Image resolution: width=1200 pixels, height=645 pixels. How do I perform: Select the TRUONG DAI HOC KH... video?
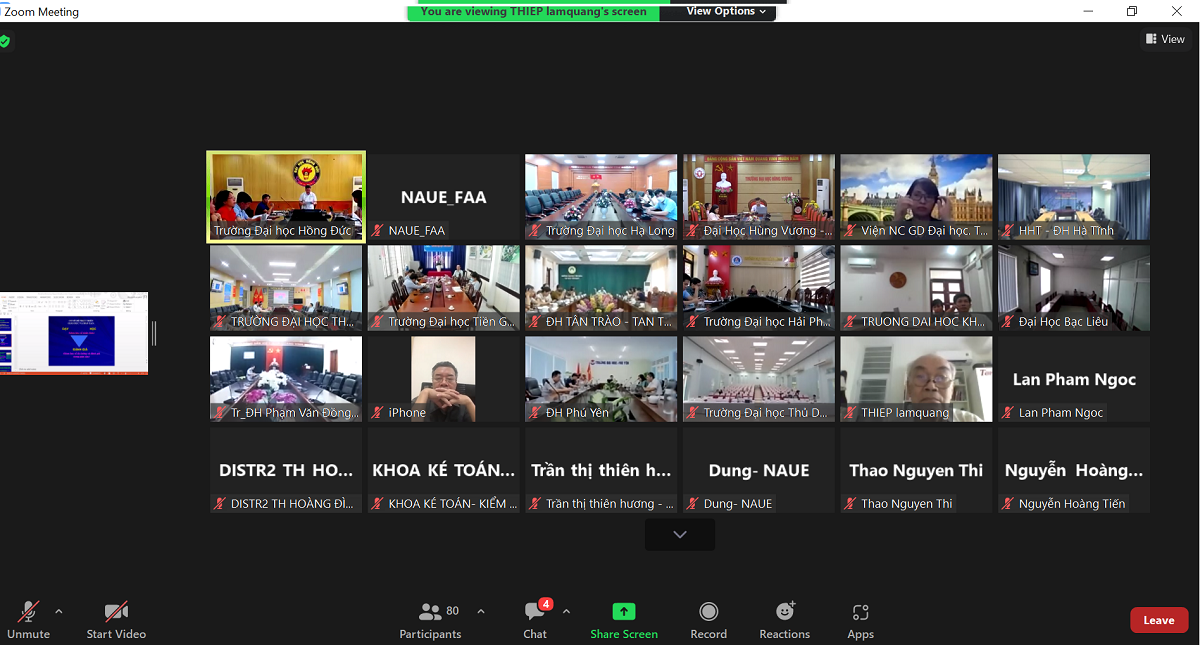(x=916, y=288)
